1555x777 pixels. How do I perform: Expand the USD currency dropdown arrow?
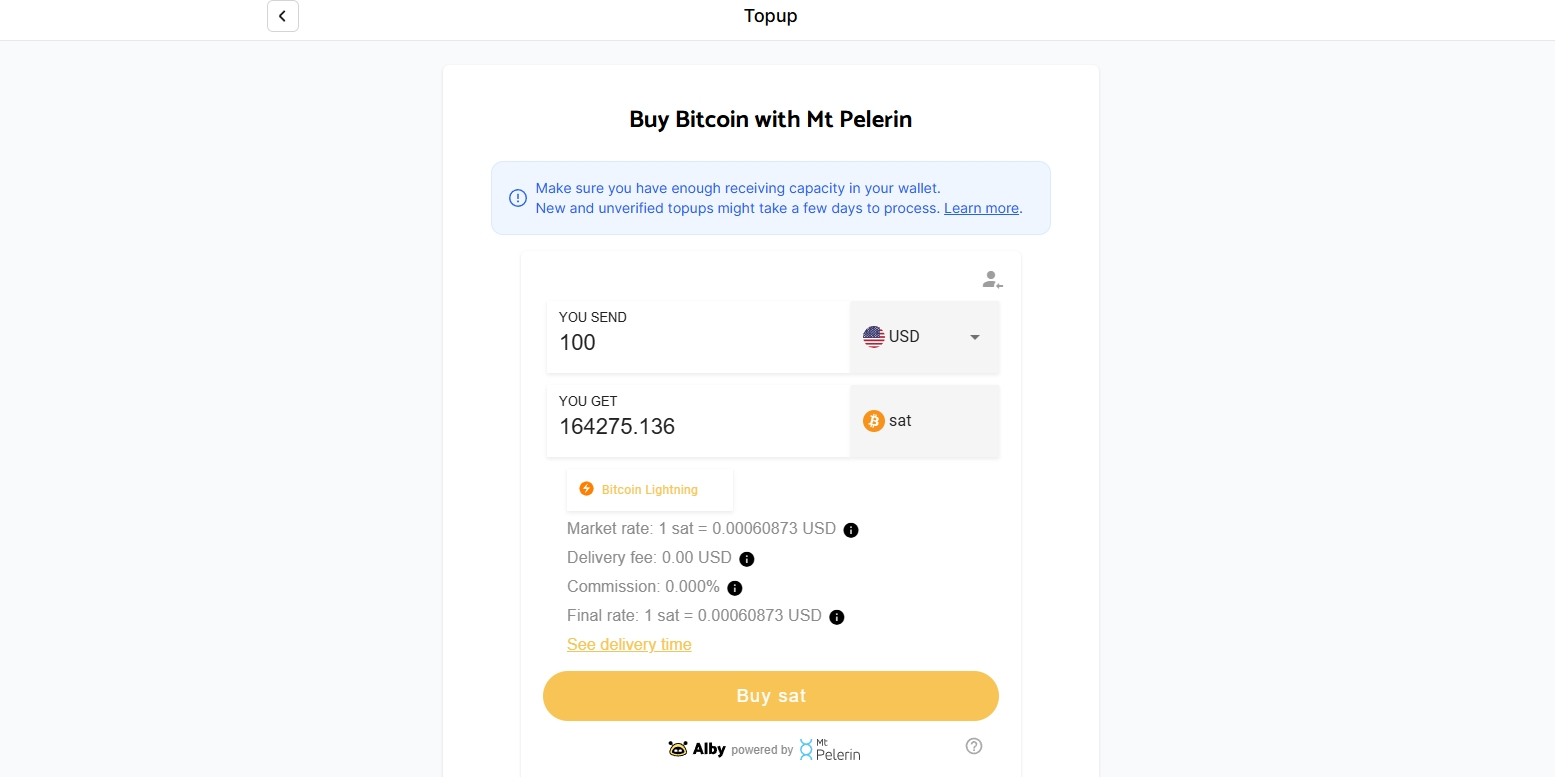975,337
